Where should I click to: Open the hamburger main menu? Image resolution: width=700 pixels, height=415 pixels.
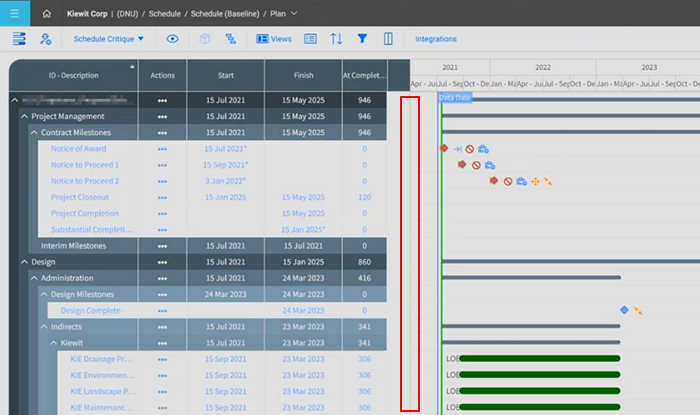coord(14,13)
